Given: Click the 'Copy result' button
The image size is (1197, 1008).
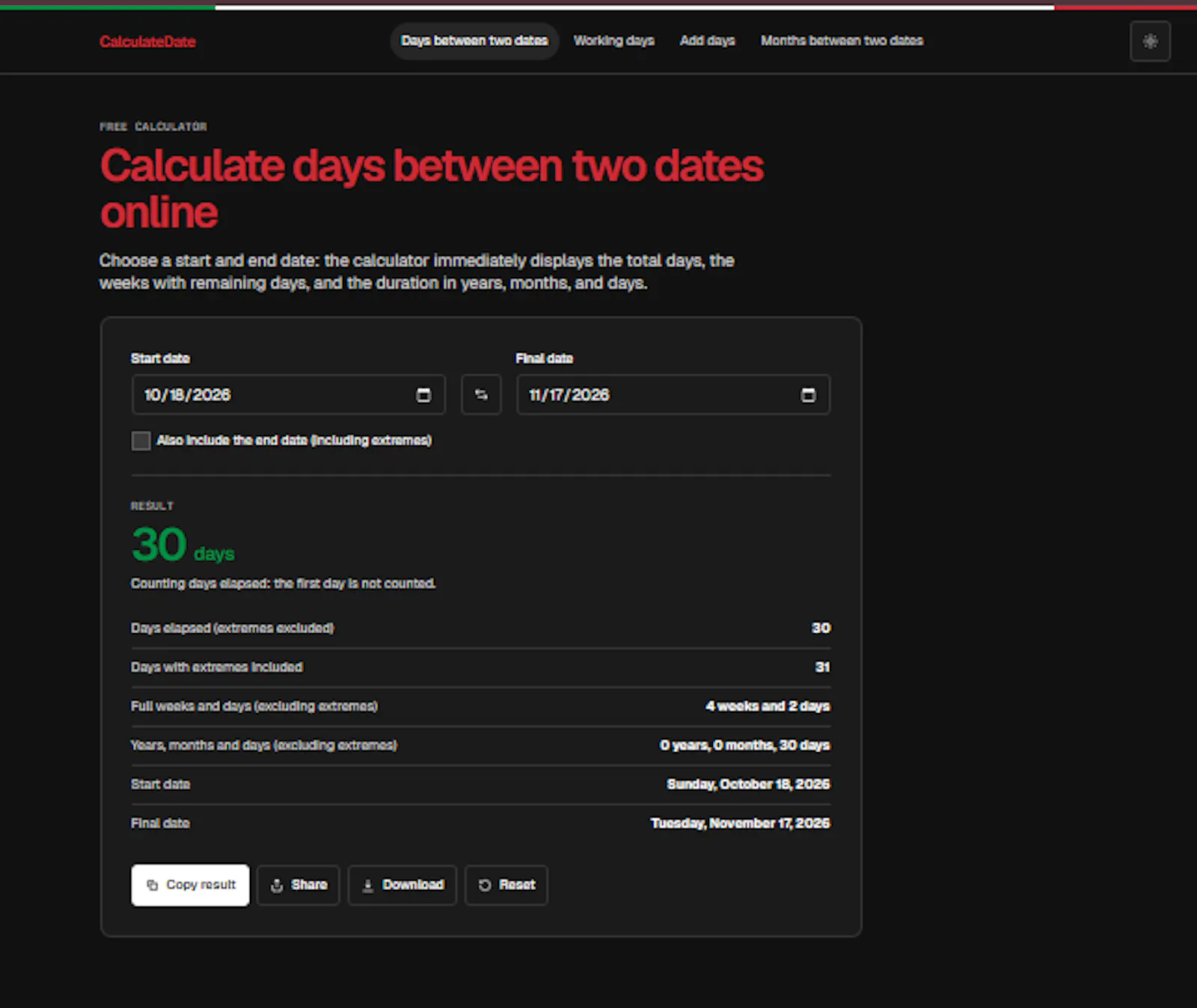Looking at the screenshot, I should pyautogui.click(x=190, y=885).
